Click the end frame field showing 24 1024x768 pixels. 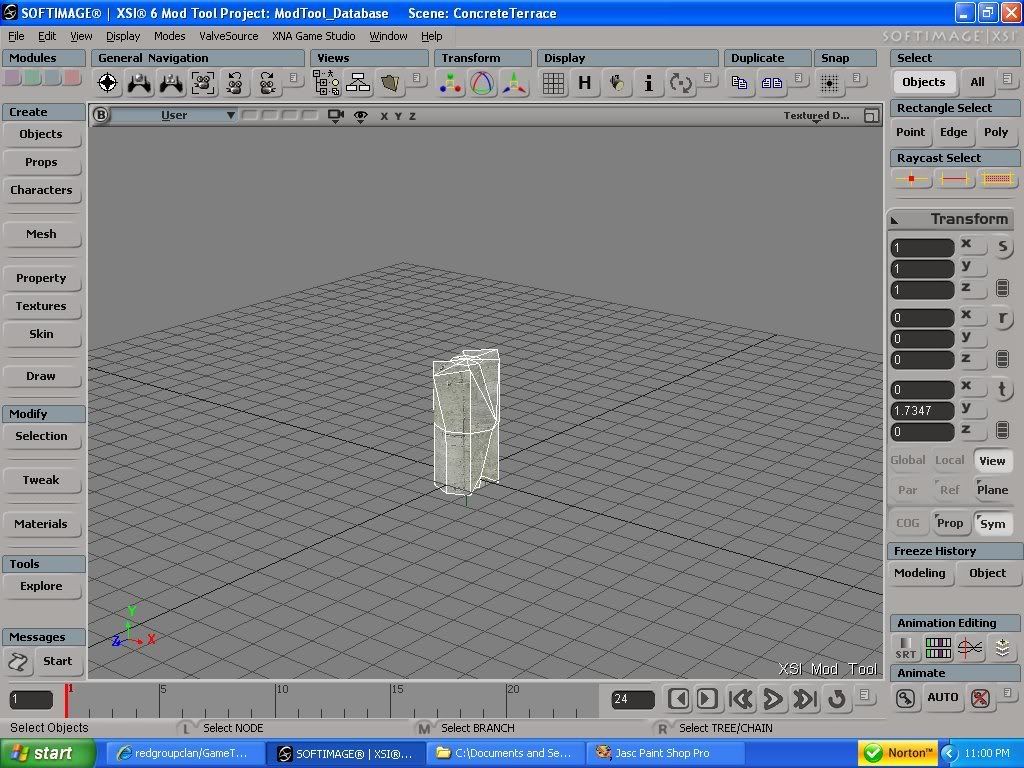point(633,699)
